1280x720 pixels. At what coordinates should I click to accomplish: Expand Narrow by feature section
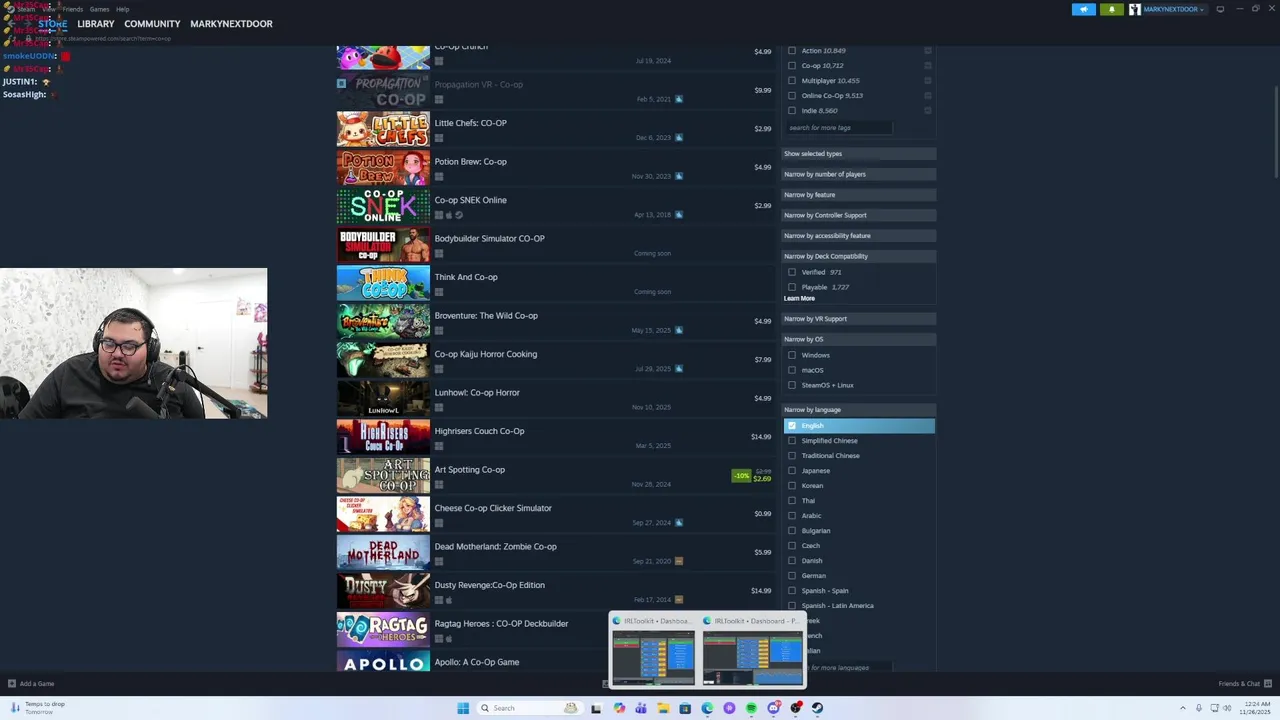click(858, 195)
